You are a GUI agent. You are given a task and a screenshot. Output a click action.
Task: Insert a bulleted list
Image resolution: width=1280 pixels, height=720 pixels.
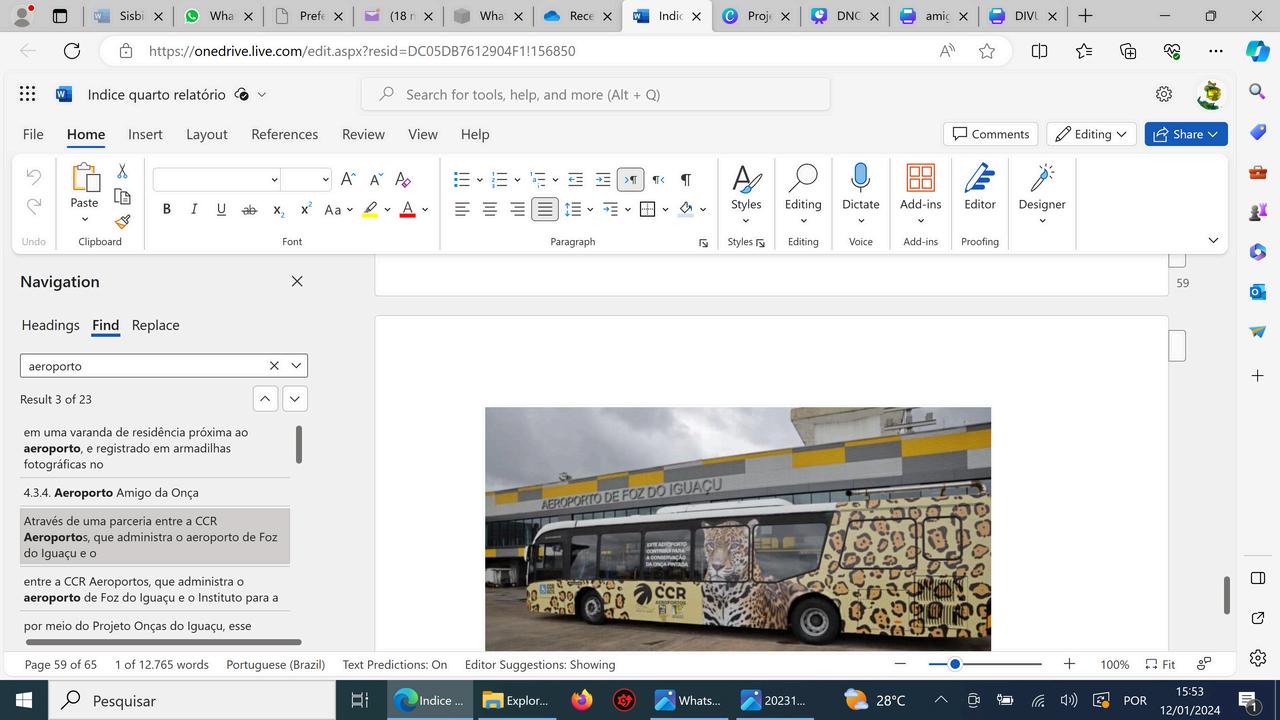point(461,180)
